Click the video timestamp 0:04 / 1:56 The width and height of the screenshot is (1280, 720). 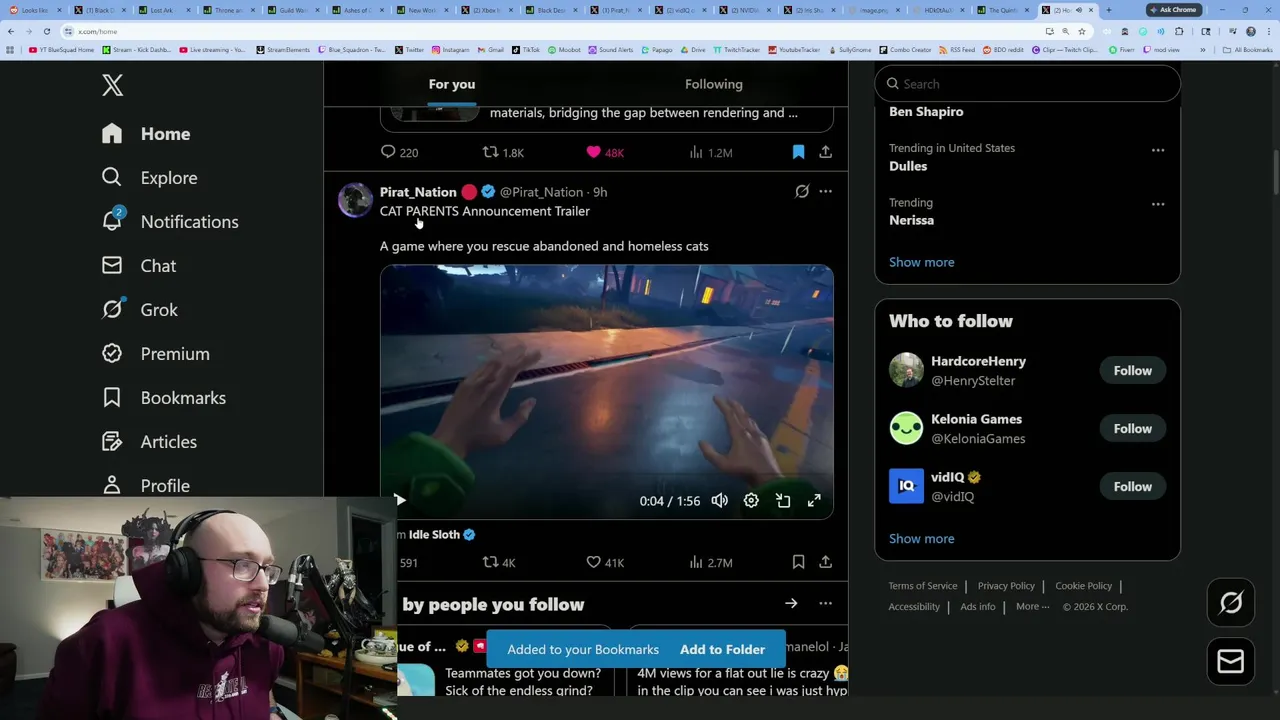(670, 501)
